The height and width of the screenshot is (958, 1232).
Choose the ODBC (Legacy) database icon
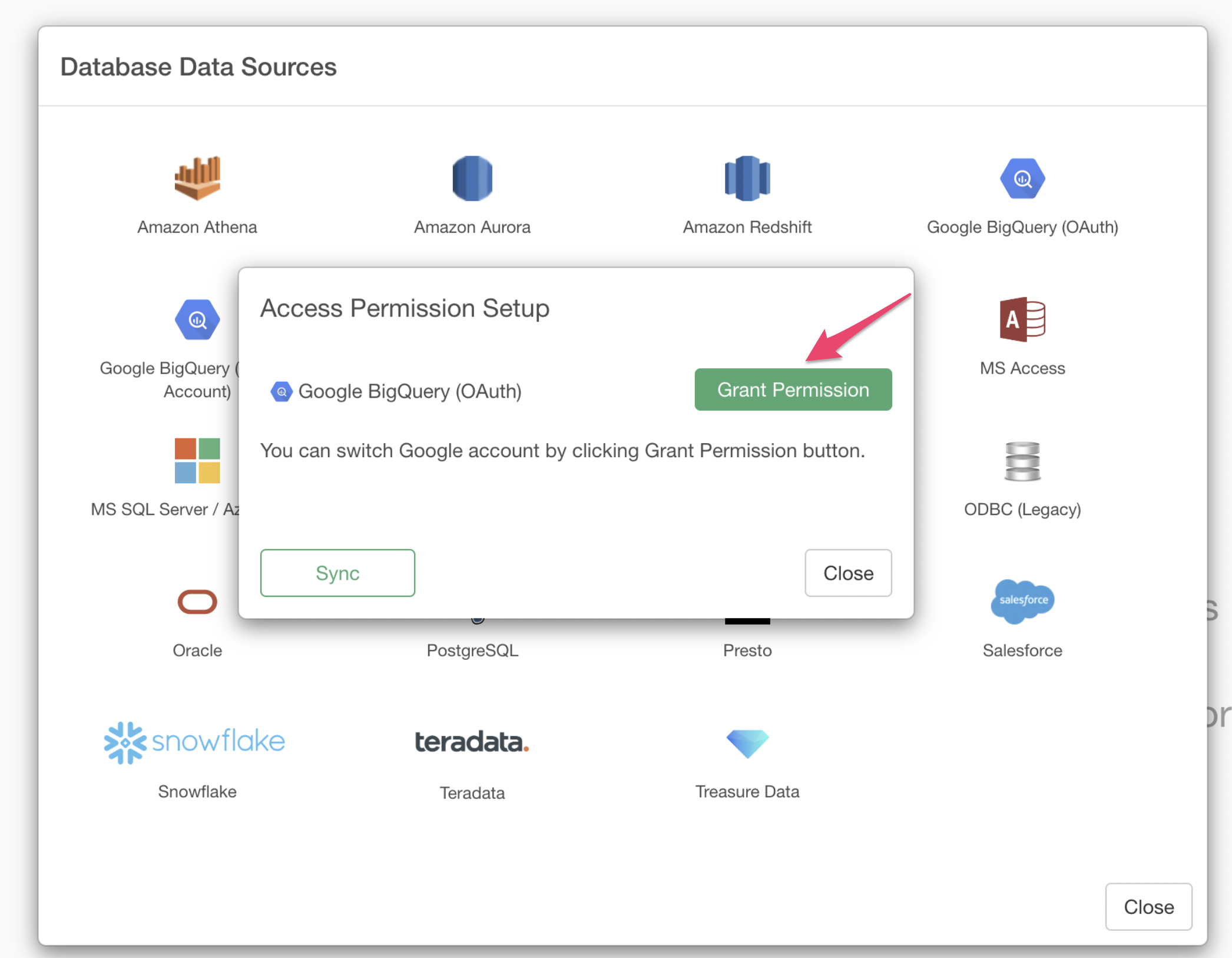point(1022,461)
